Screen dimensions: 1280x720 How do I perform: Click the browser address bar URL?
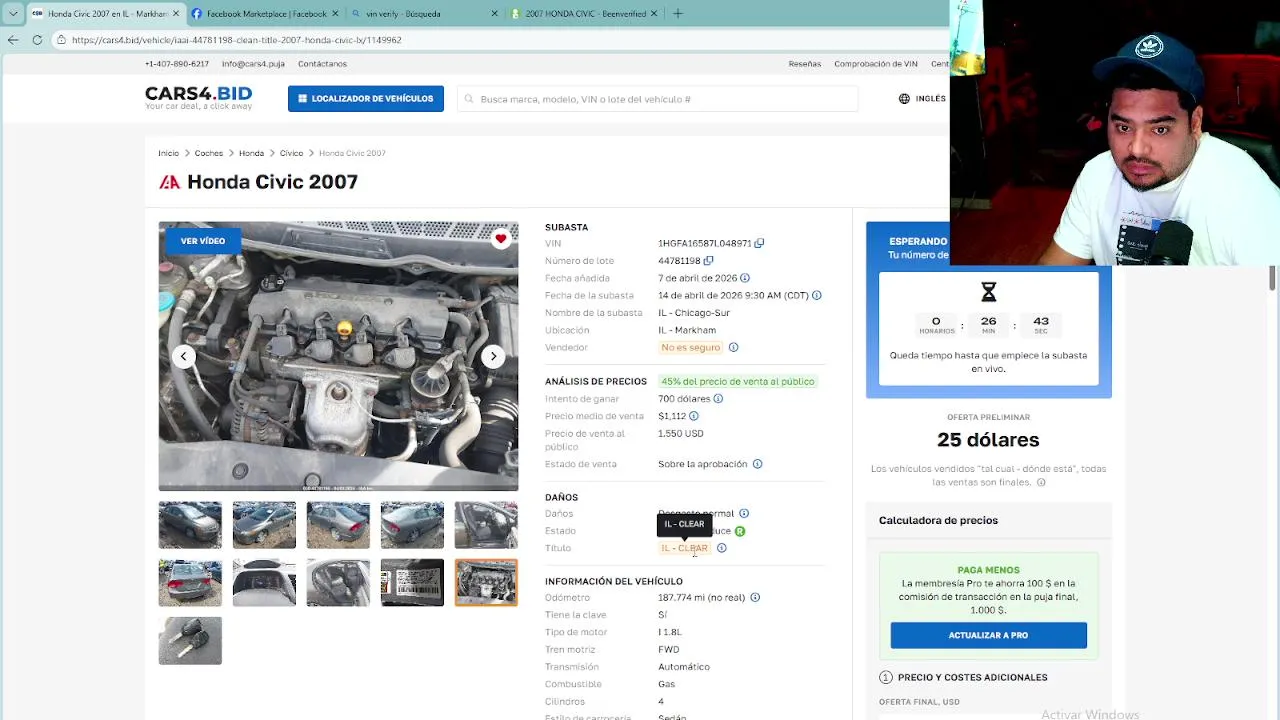pos(236,40)
